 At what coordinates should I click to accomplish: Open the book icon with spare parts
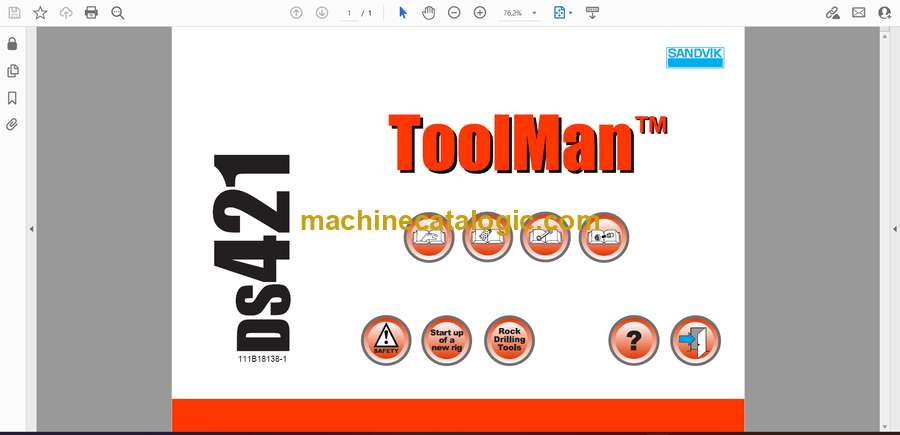point(604,237)
